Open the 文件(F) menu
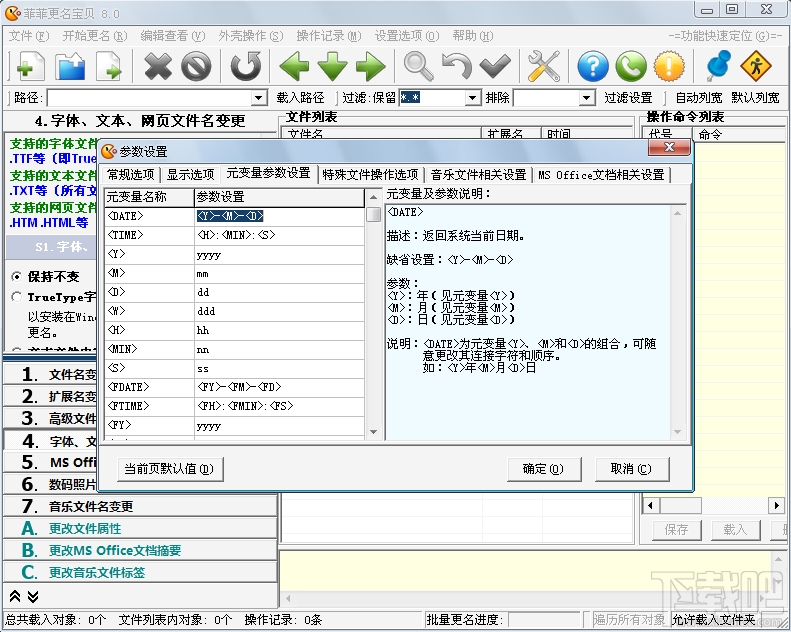 click(x=29, y=36)
